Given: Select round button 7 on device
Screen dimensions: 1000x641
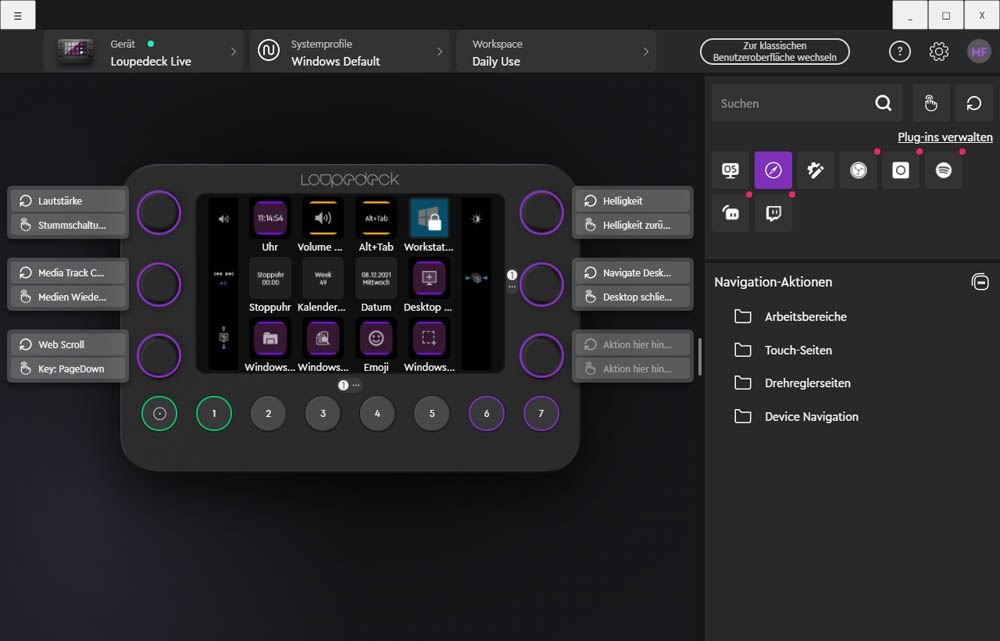Looking at the screenshot, I should click(541, 413).
